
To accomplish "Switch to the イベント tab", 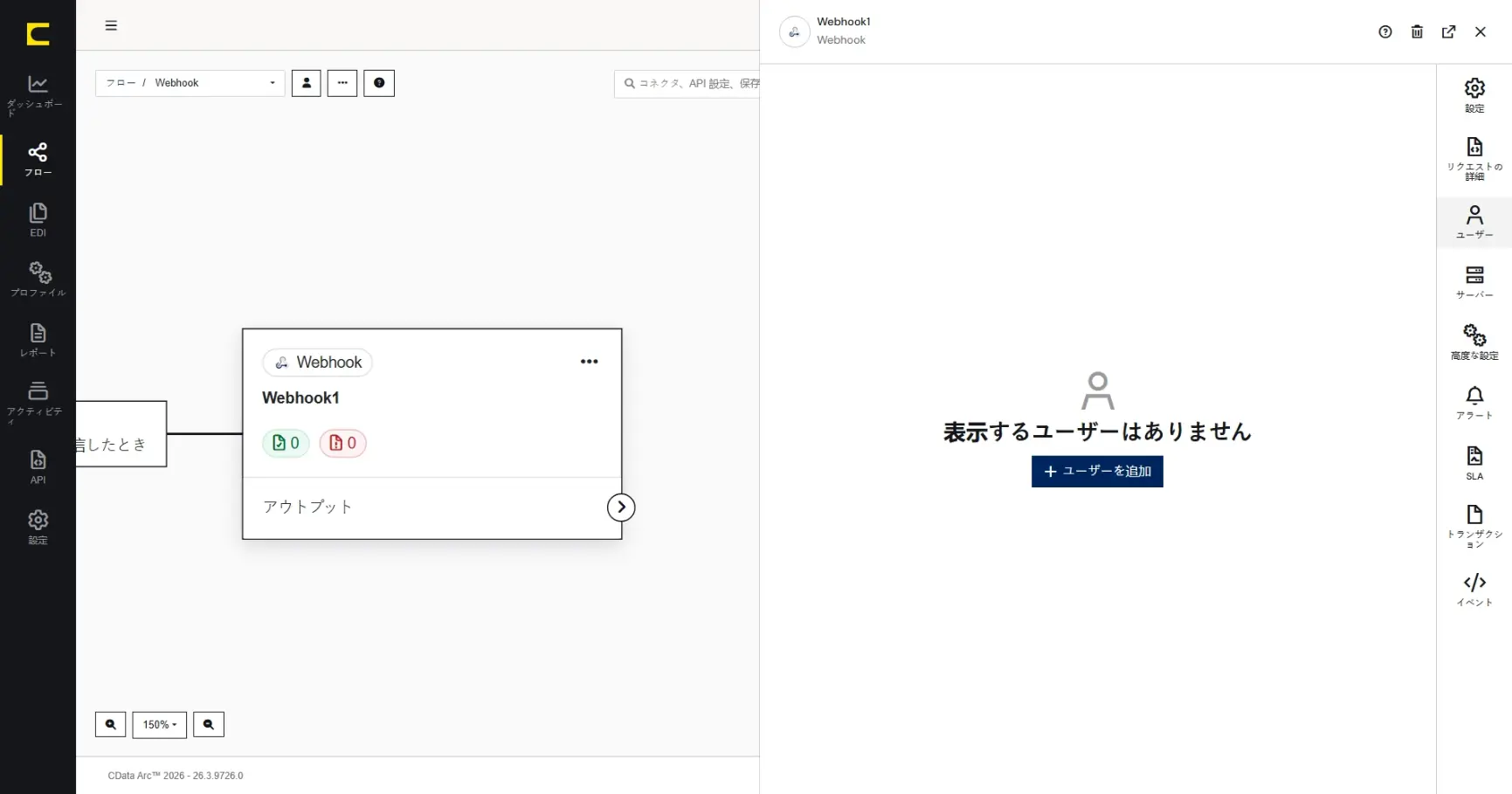I will point(1474,590).
